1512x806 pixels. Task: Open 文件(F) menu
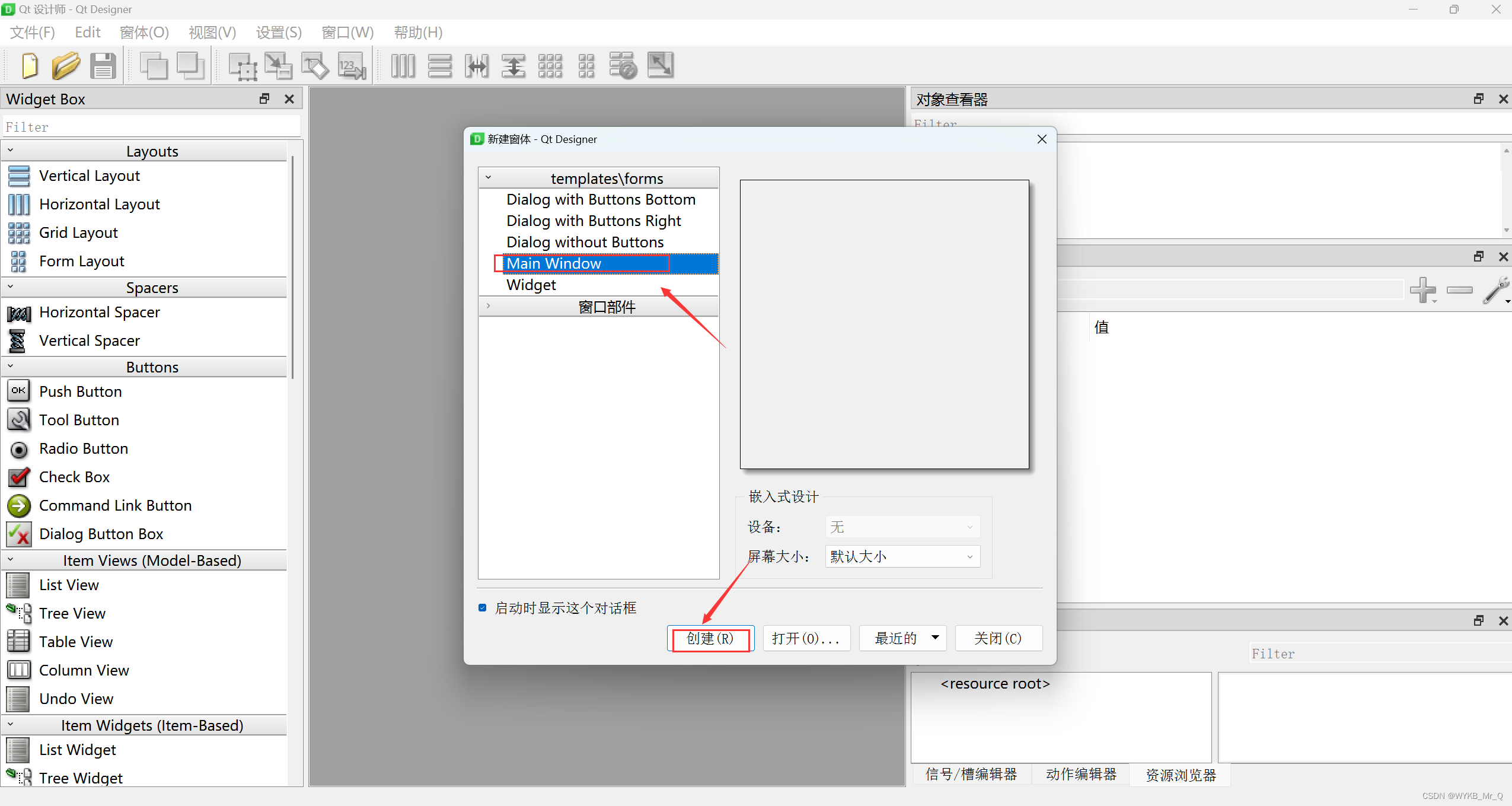click(x=33, y=32)
